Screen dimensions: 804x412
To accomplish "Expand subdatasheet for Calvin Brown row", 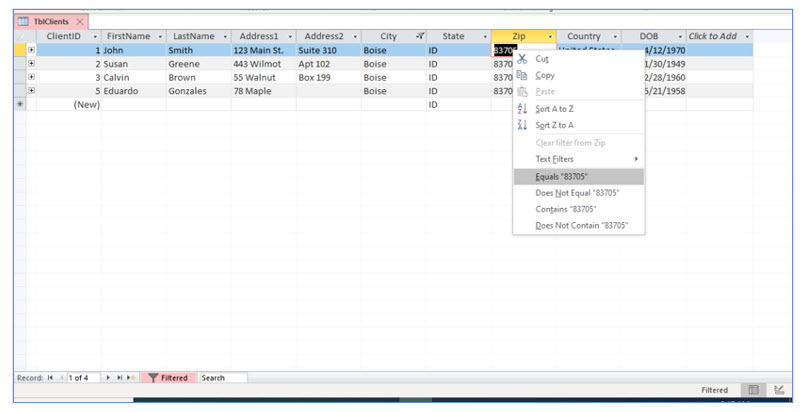I will point(31,77).
